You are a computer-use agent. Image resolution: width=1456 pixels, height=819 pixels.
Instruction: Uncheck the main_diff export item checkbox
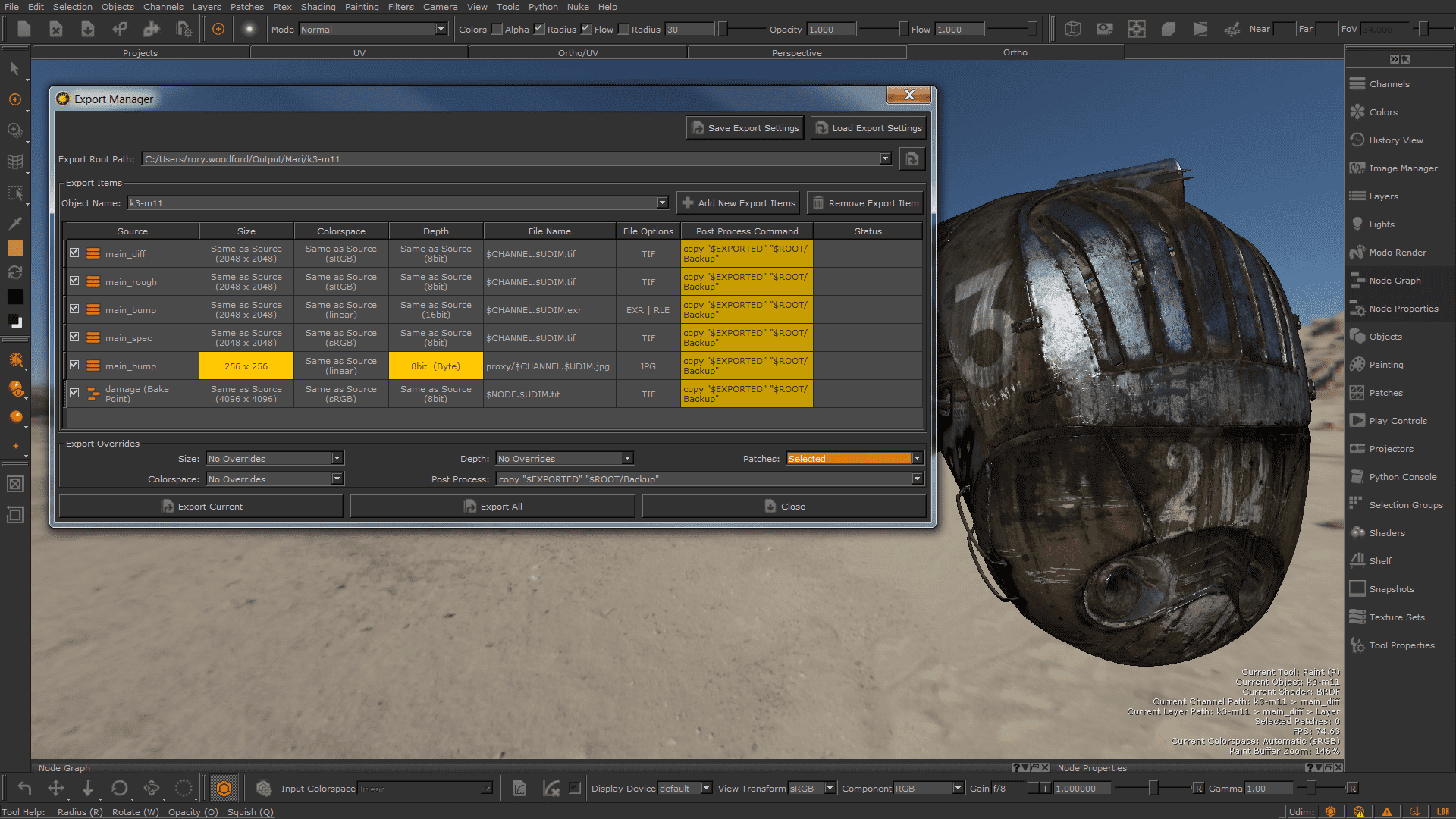[74, 253]
